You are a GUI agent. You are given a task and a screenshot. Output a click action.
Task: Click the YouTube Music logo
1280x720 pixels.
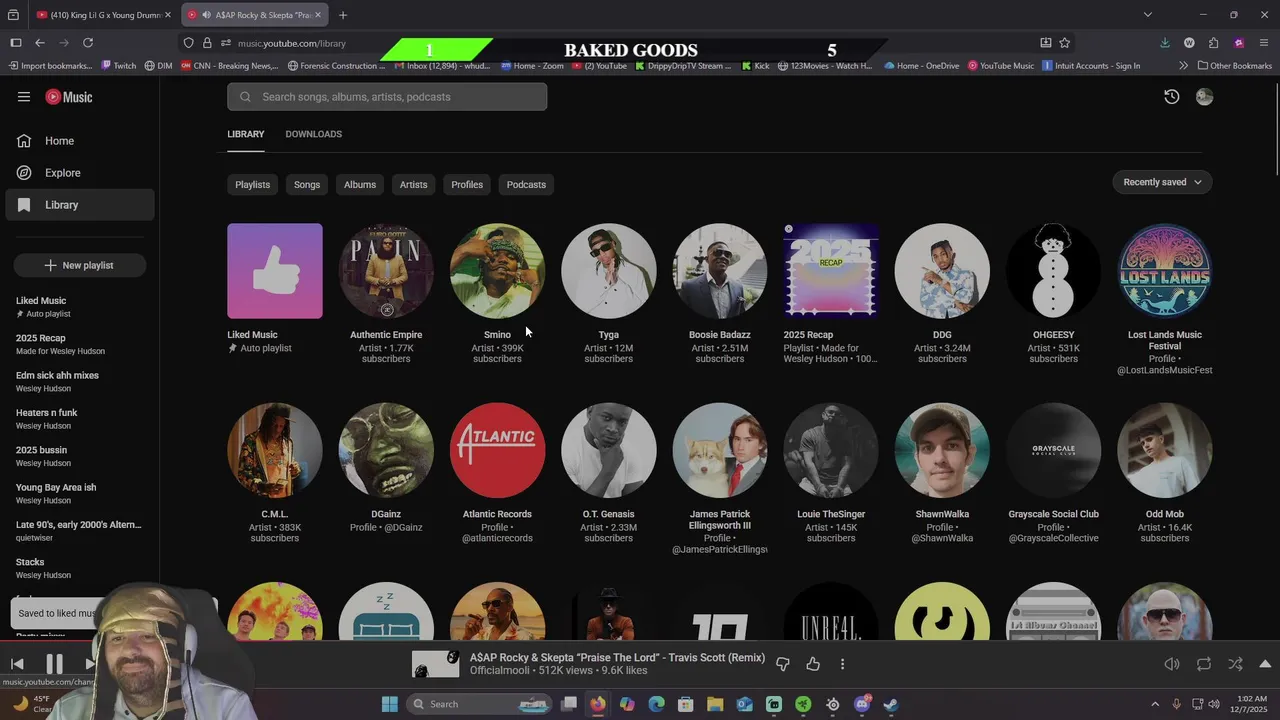pyautogui.click(x=69, y=97)
